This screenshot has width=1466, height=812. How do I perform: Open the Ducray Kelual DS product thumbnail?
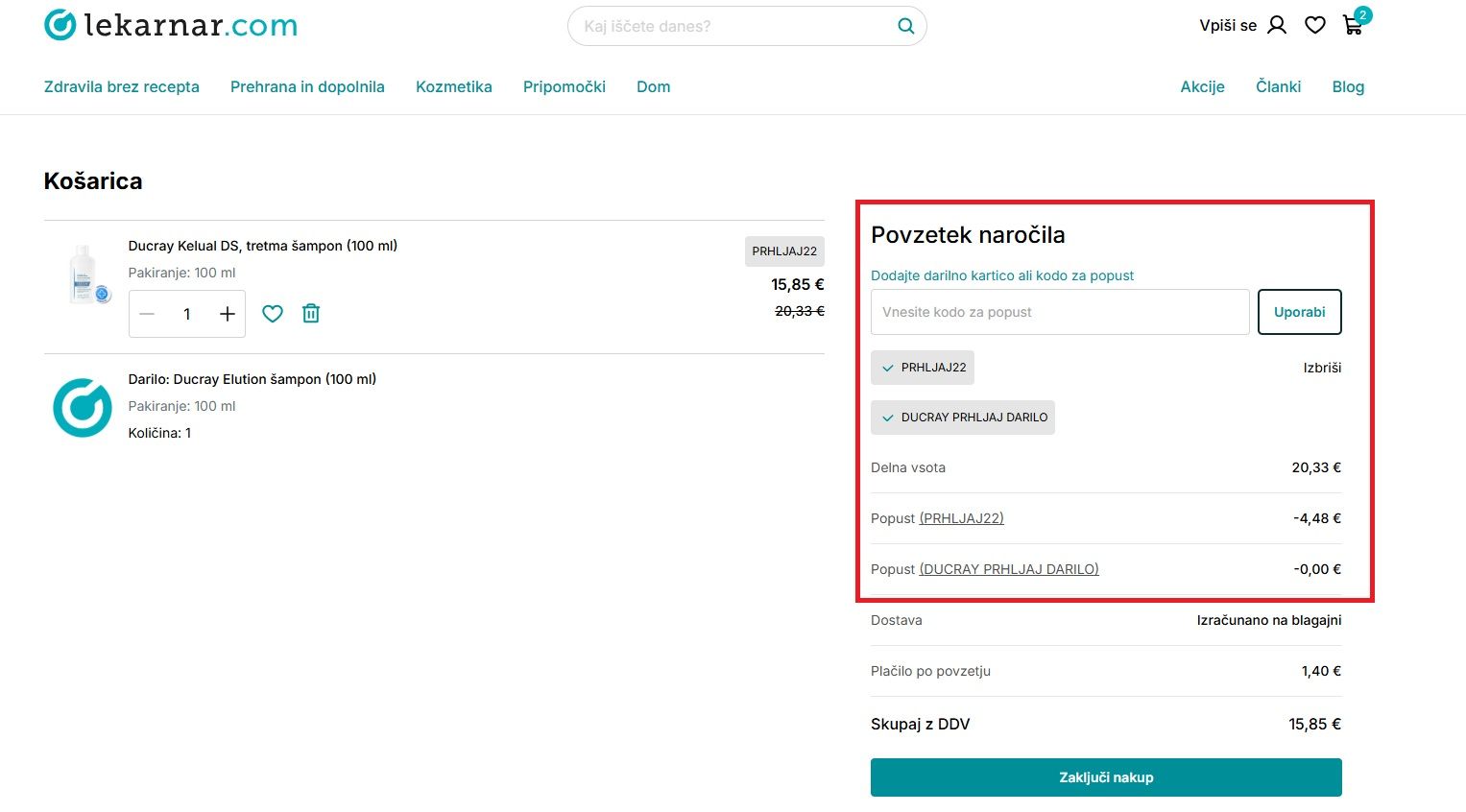84,275
